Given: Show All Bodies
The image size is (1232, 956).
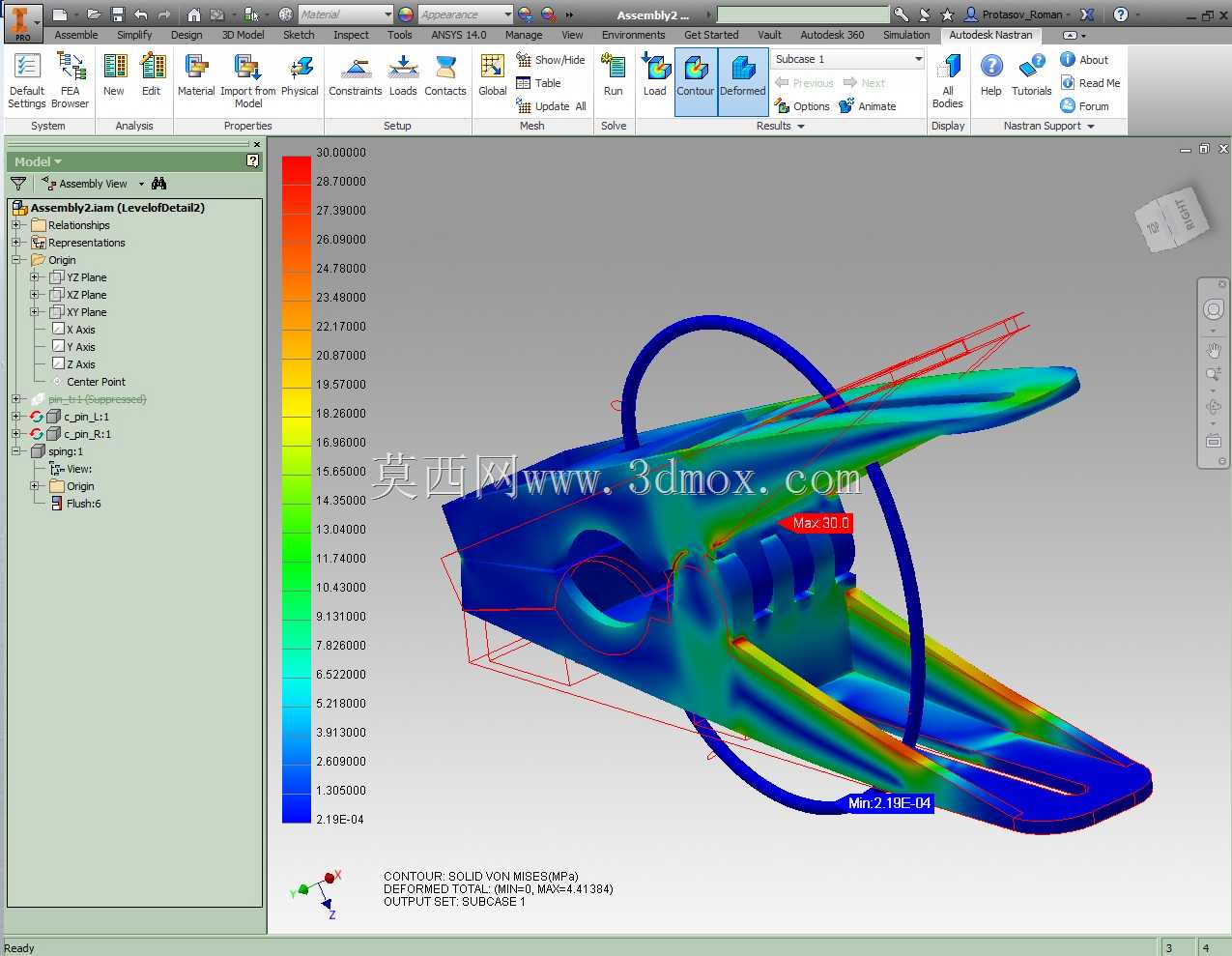Looking at the screenshot, I should [948, 80].
